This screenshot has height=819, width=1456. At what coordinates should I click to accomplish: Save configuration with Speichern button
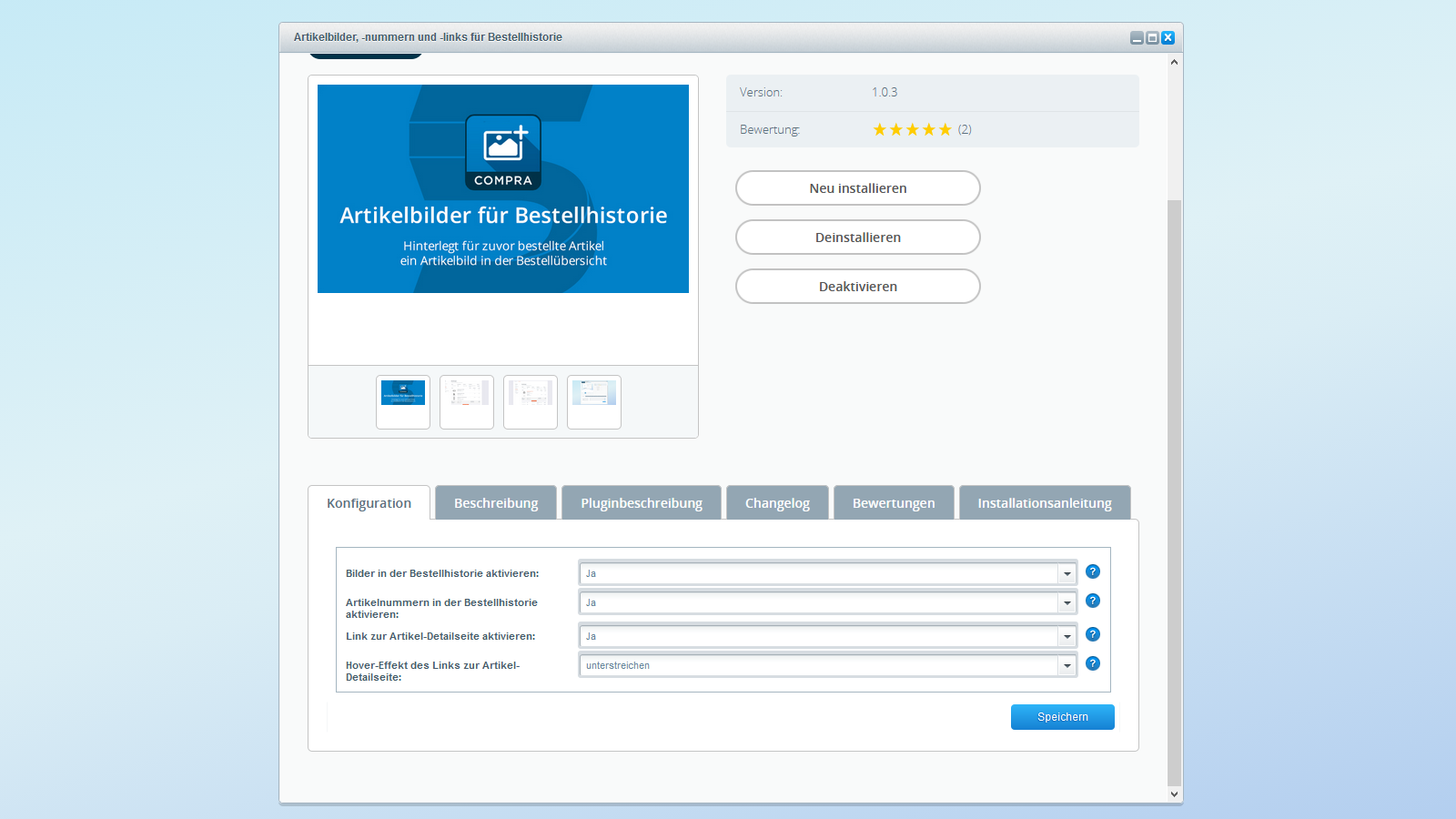click(x=1063, y=717)
